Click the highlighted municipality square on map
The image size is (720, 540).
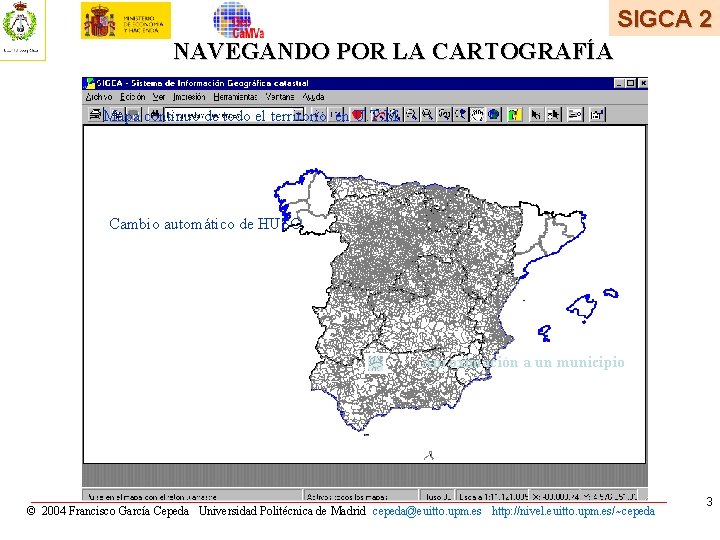click(375, 363)
